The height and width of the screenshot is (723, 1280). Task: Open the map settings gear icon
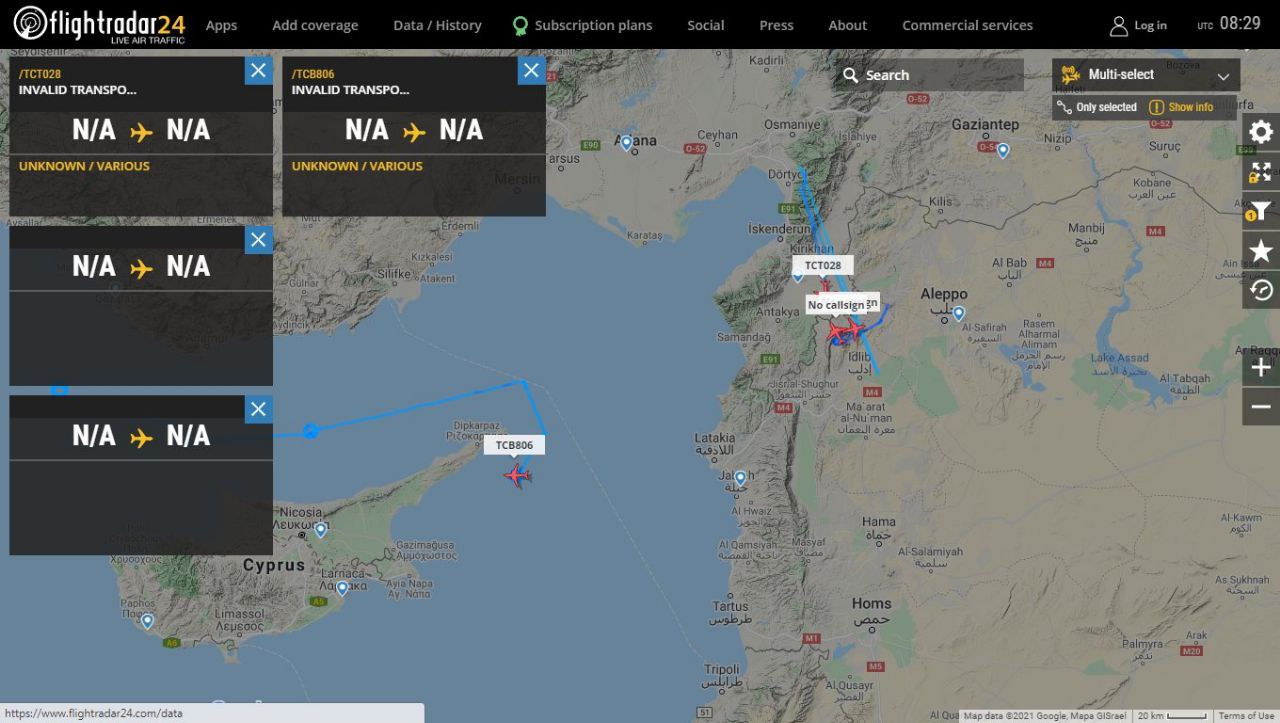(x=1261, y=132)
